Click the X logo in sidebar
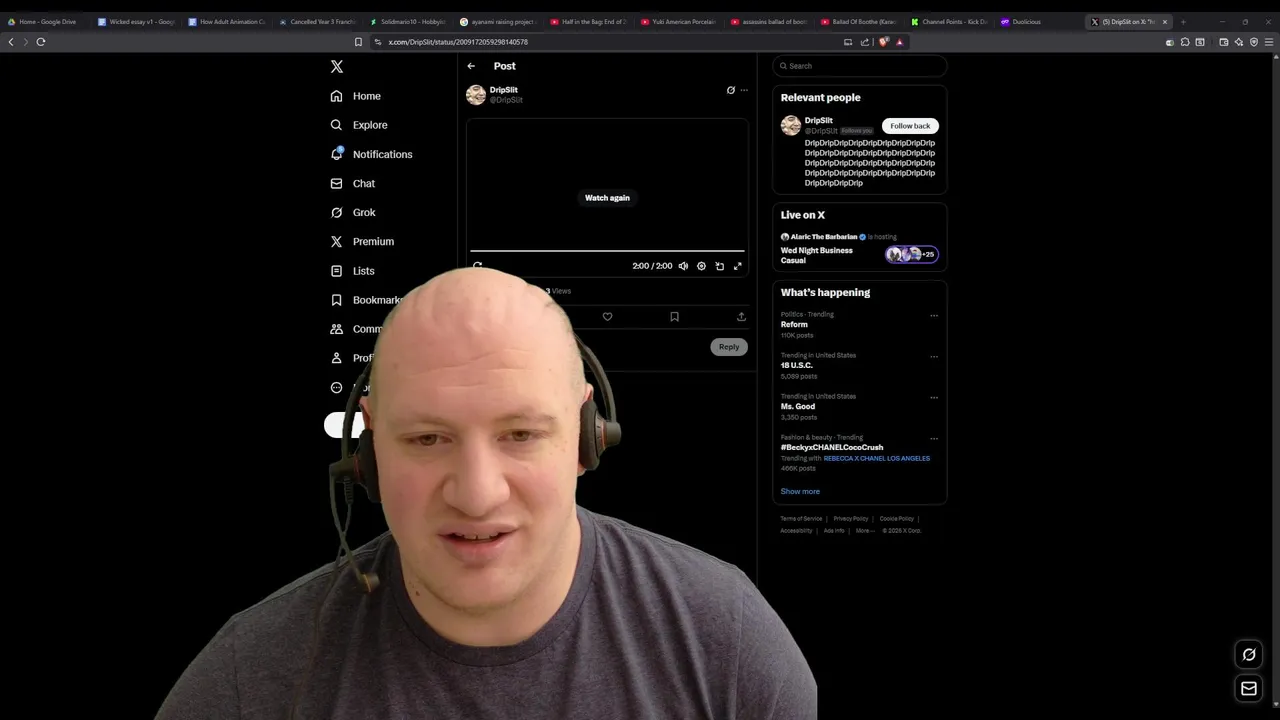Viewport: 1280px width, 720px height. click(x=337, y=66)
